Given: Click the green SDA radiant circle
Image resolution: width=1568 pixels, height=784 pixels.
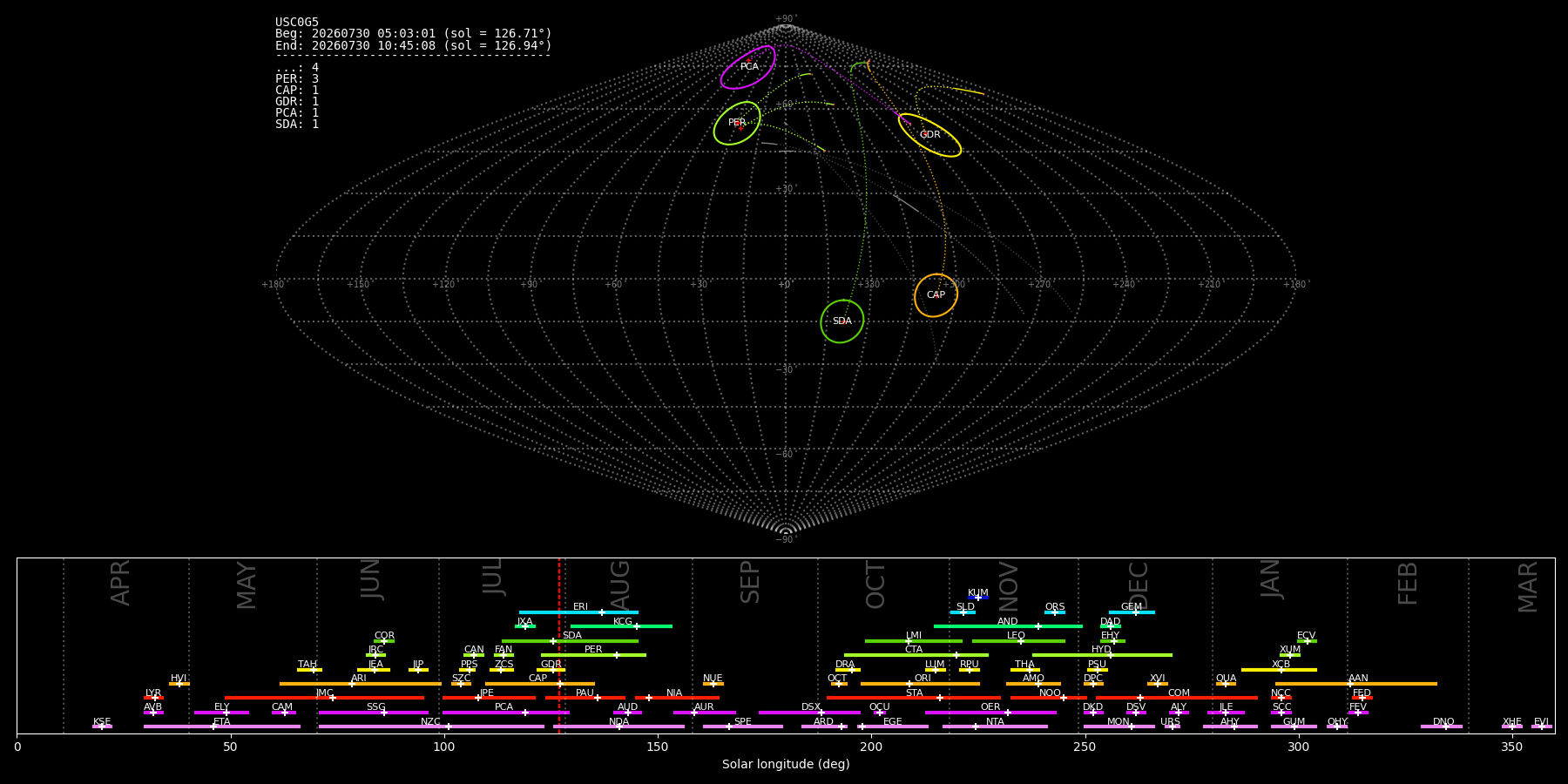Looking at the screenshot, I should coord(841,321).
